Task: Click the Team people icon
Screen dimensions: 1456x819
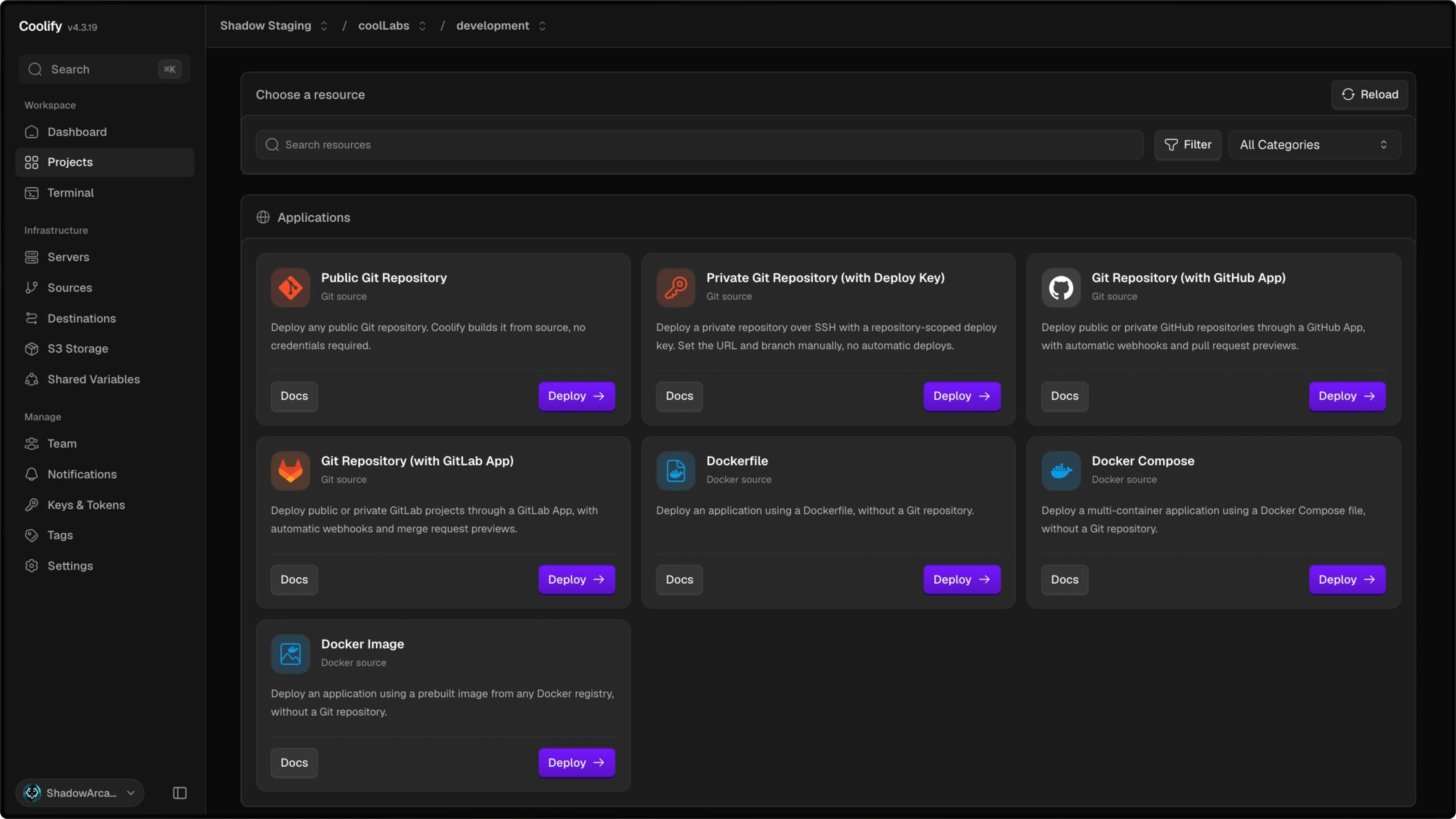Action: point(31,443)
